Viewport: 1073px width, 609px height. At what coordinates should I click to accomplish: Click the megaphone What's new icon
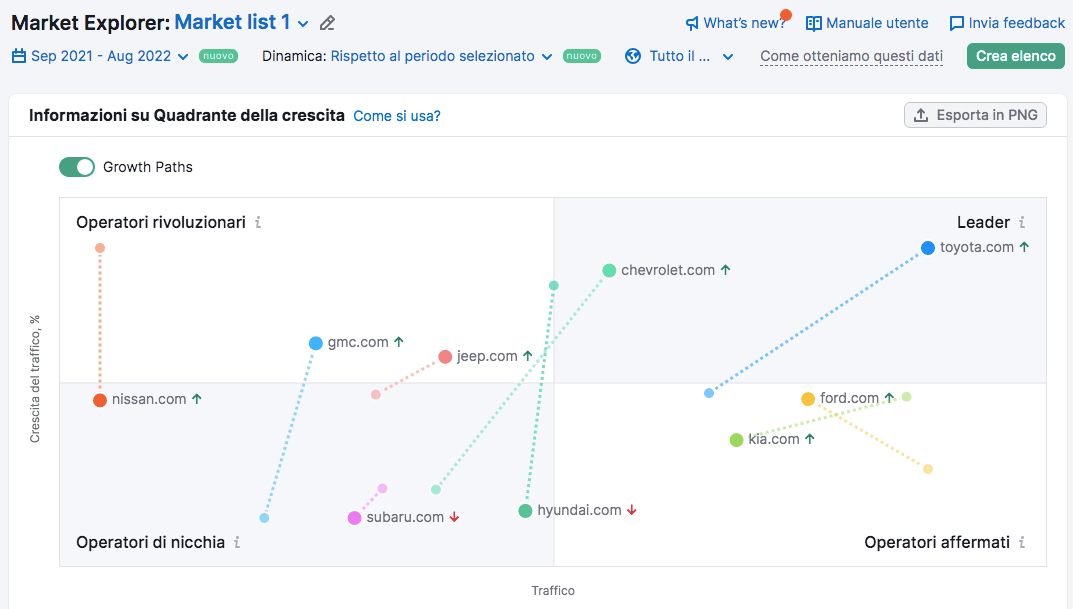pos(692,23)
